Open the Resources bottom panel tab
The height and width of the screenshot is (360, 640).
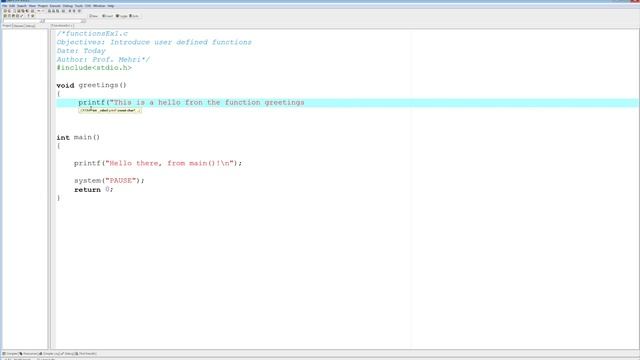pos(28,354)
